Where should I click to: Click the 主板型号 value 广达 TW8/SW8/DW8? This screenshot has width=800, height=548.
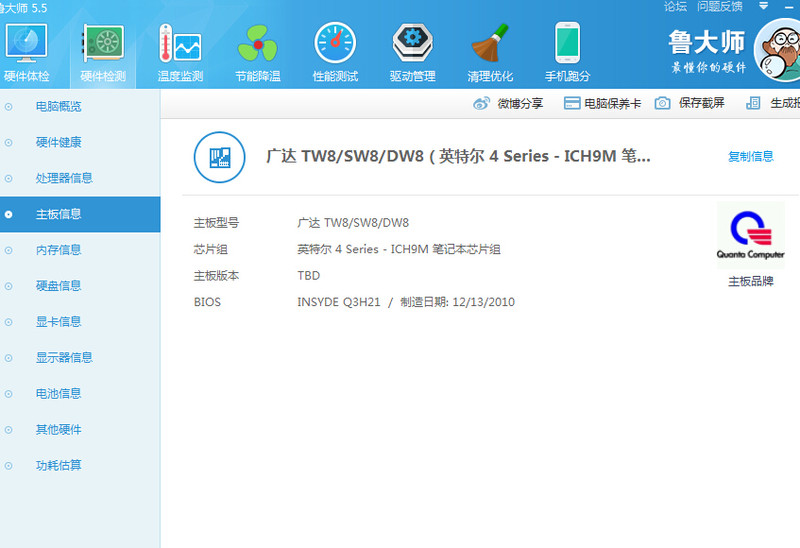[353, 223]
